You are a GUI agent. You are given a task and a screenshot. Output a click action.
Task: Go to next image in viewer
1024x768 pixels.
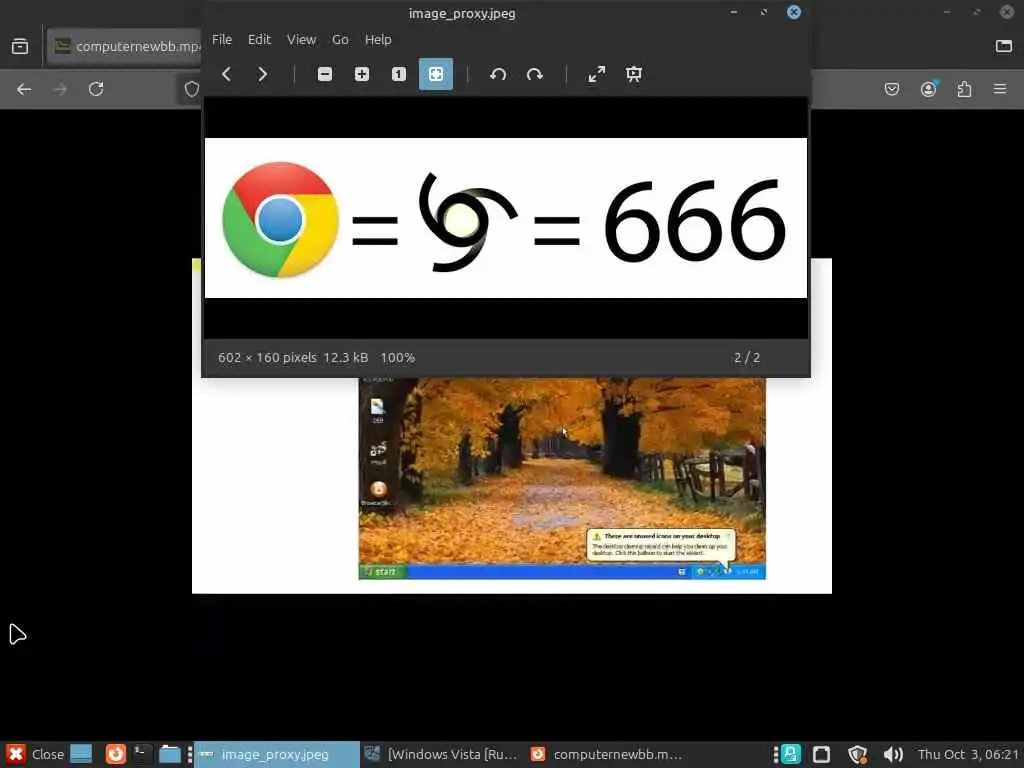tap(263, 74)
